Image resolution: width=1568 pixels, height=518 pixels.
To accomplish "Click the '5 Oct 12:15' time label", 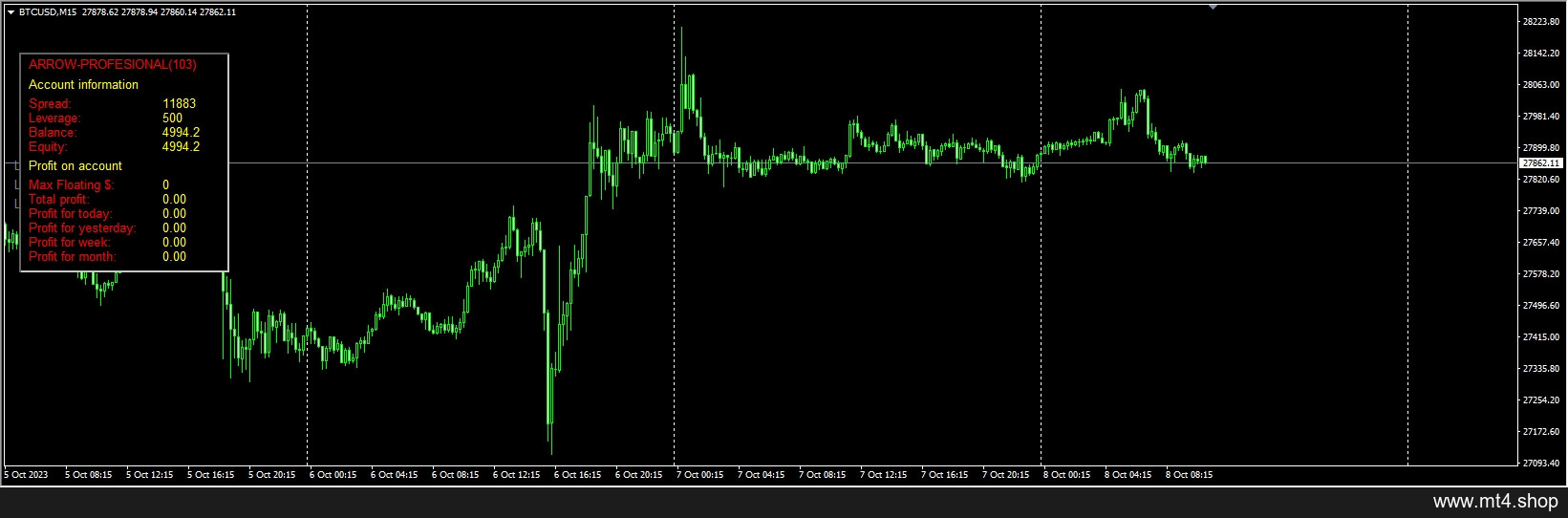I will click(149, 475).
